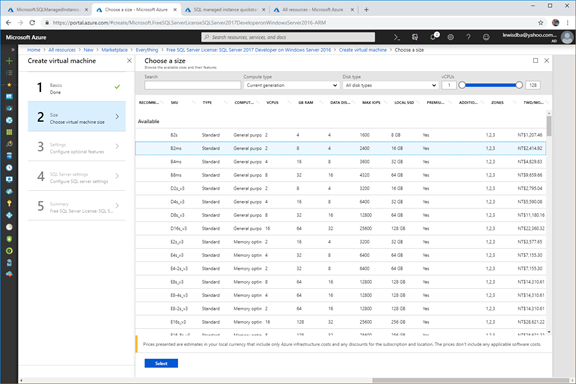Open browser menu three-dots icon
This screenshot has height=384, width=576.
point(568,23)
